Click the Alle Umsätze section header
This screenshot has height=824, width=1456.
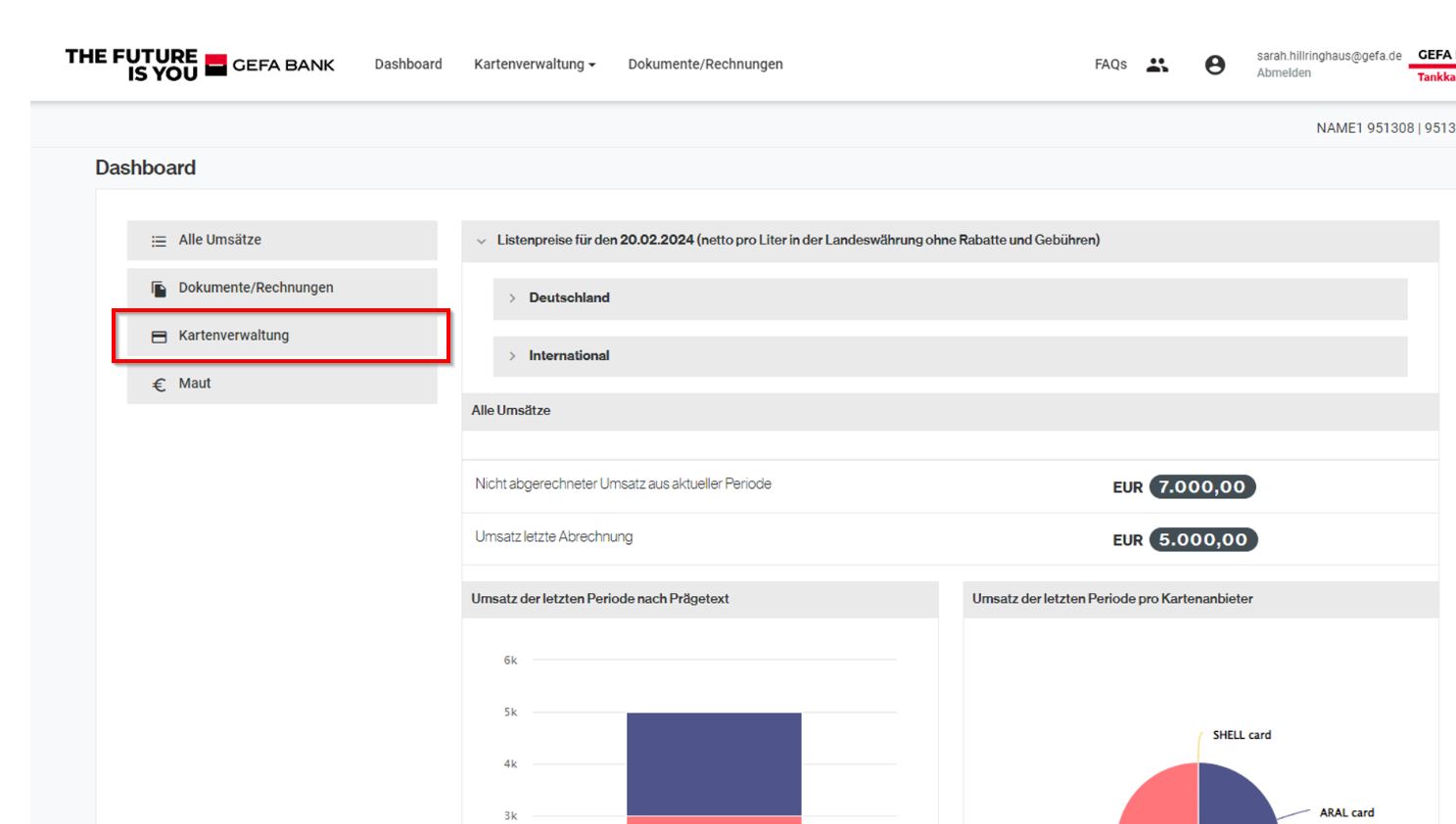coord(950,411)
